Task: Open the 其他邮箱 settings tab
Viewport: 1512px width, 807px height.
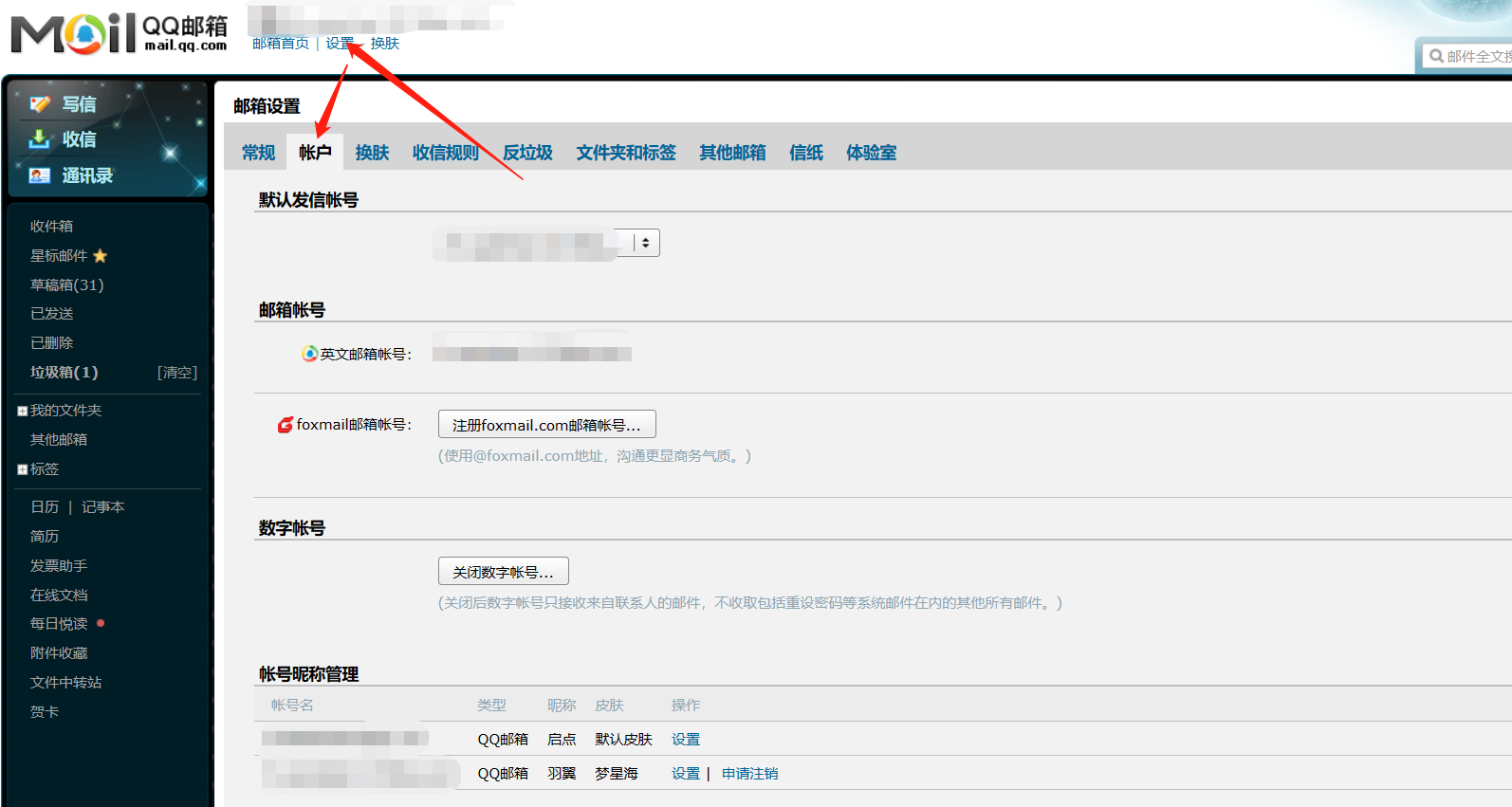Action: 732,153
